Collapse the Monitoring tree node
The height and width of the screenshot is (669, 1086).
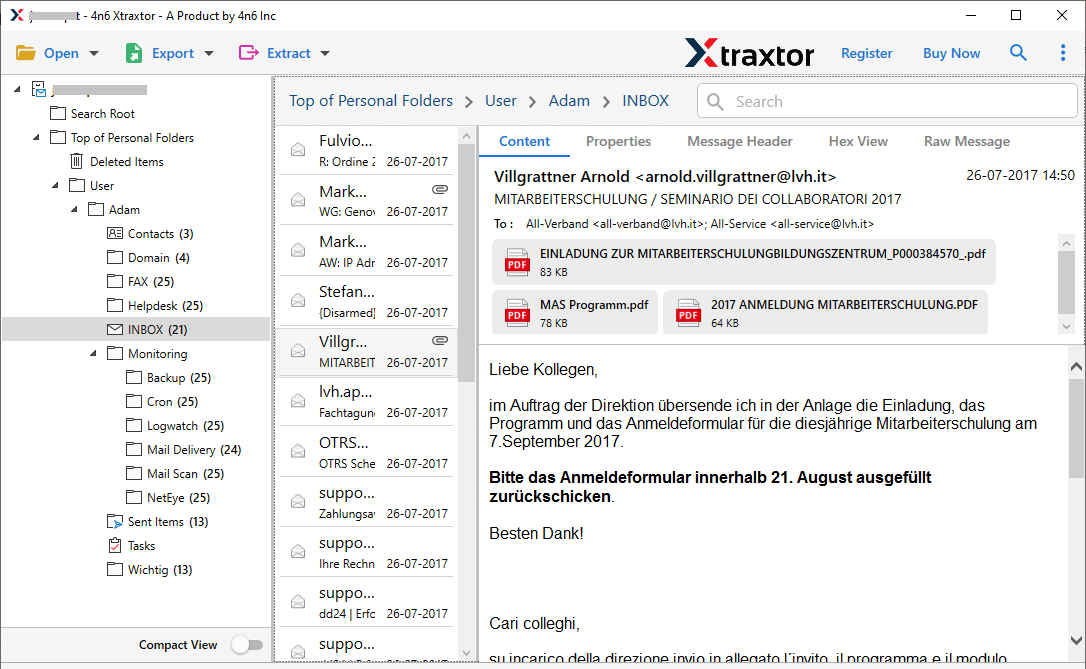[92, 353]
